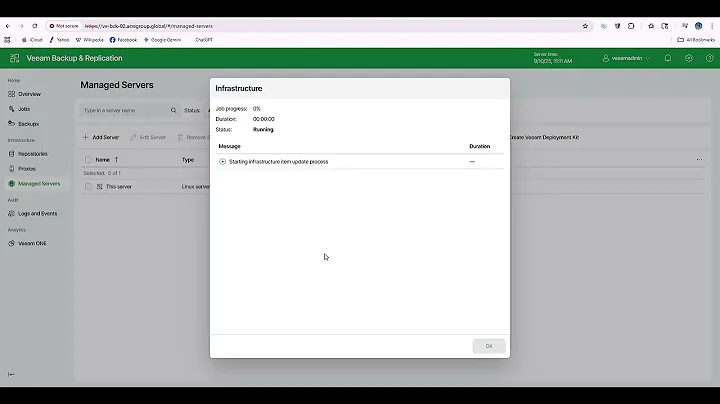Open the Veeam help question mark icon
Screen dimensions: 720x404
[x=709, y=58]
